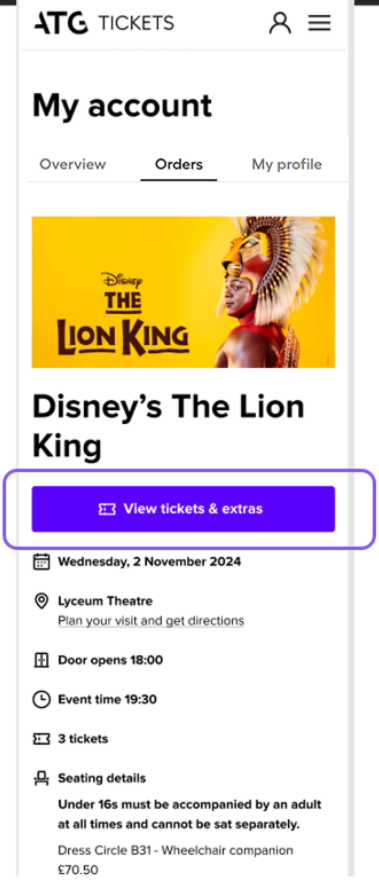Click the Lyceum Theatre venue name
Viewport: 379px width, 885px height.
coord(105,601)
